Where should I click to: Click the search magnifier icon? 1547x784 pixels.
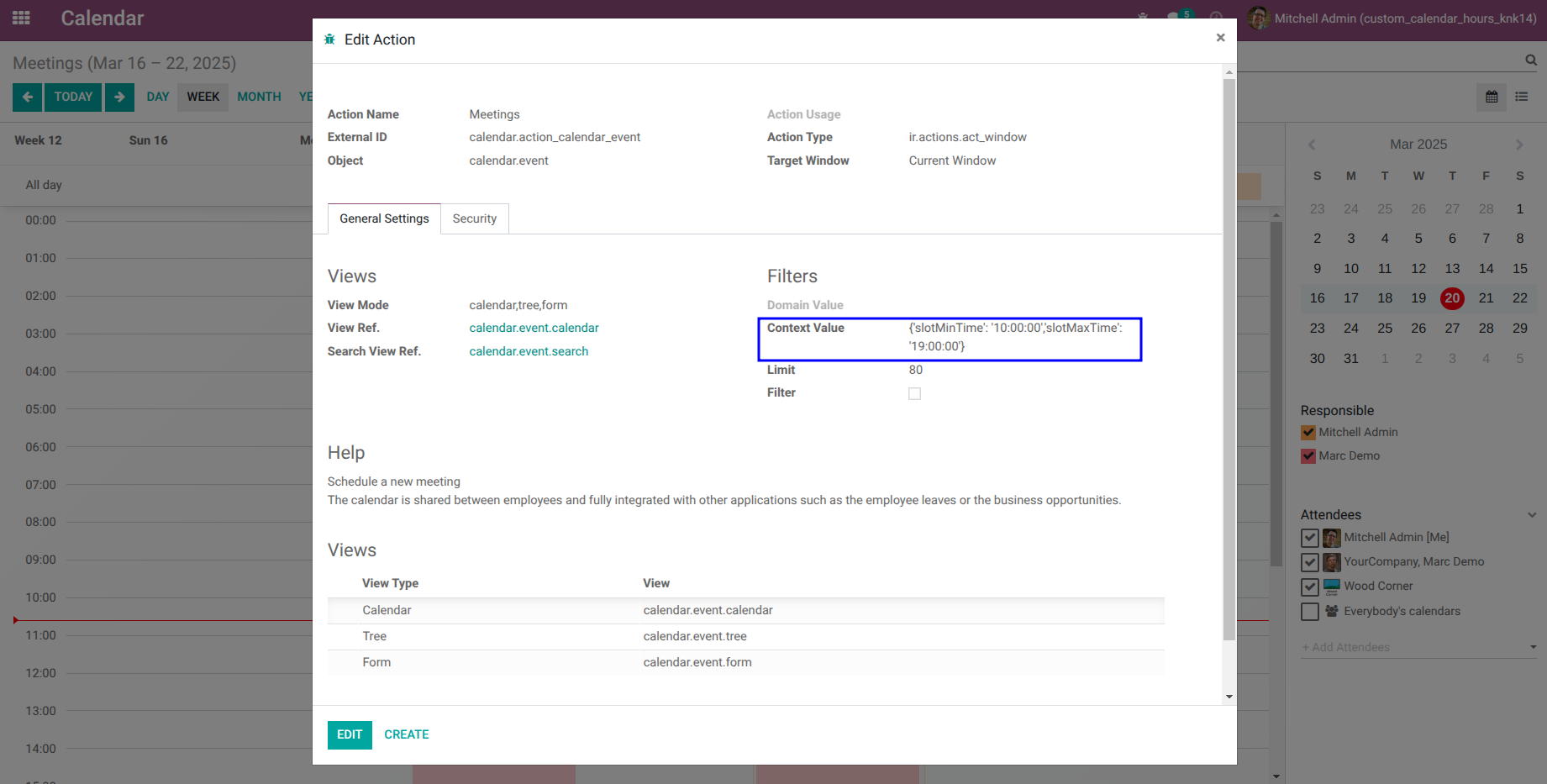[1531, 60]
